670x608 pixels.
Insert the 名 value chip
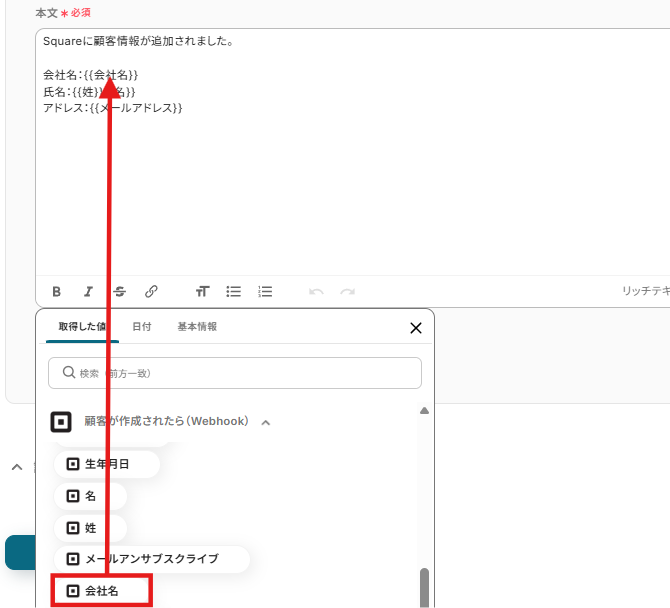(x=90, y=496)
